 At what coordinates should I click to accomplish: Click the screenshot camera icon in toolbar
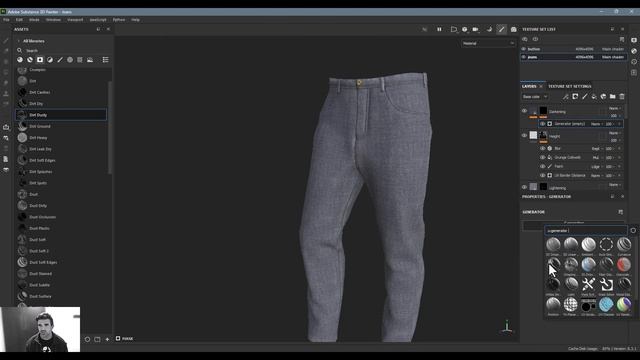(x=513, y=29)
